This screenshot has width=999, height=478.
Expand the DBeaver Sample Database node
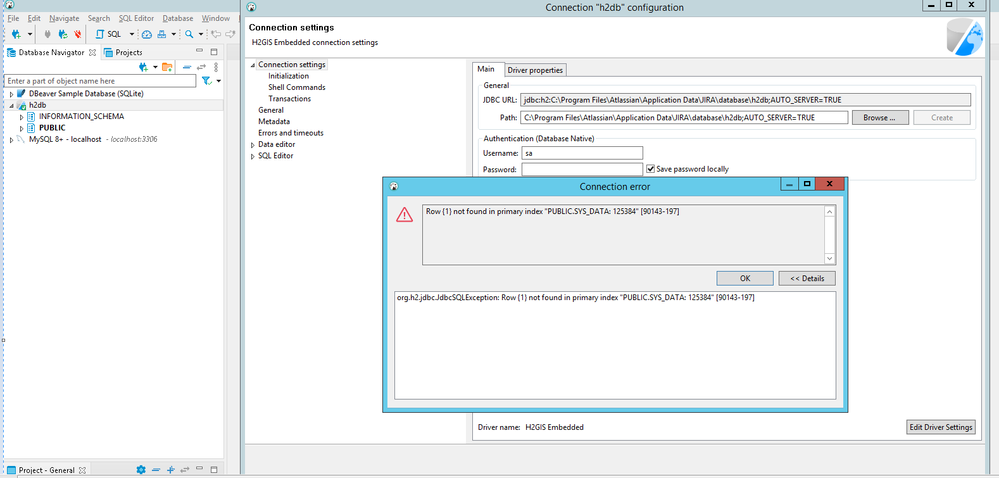11,94
